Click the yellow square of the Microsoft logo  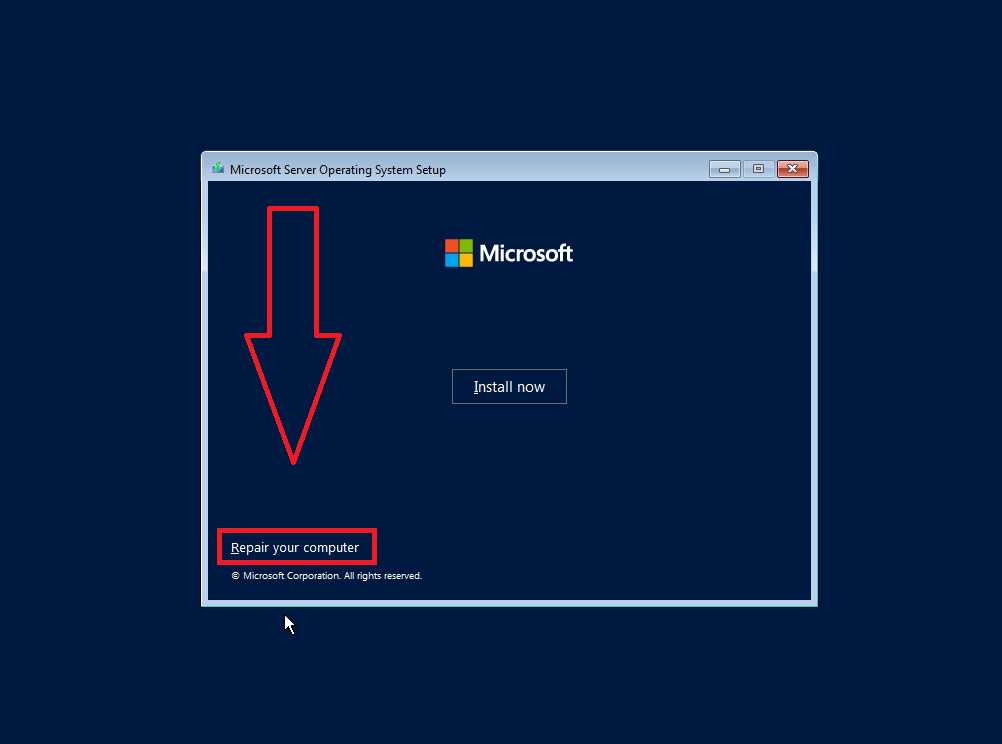(x=466, y=260)
